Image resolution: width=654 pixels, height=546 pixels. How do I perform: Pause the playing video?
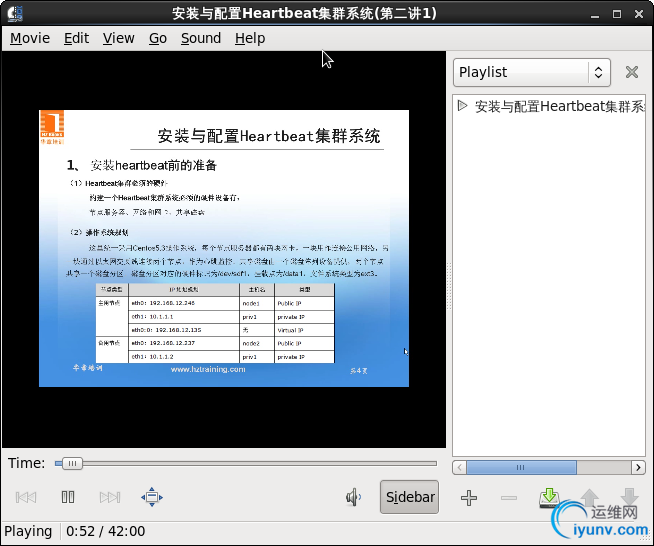click(68, 497)
